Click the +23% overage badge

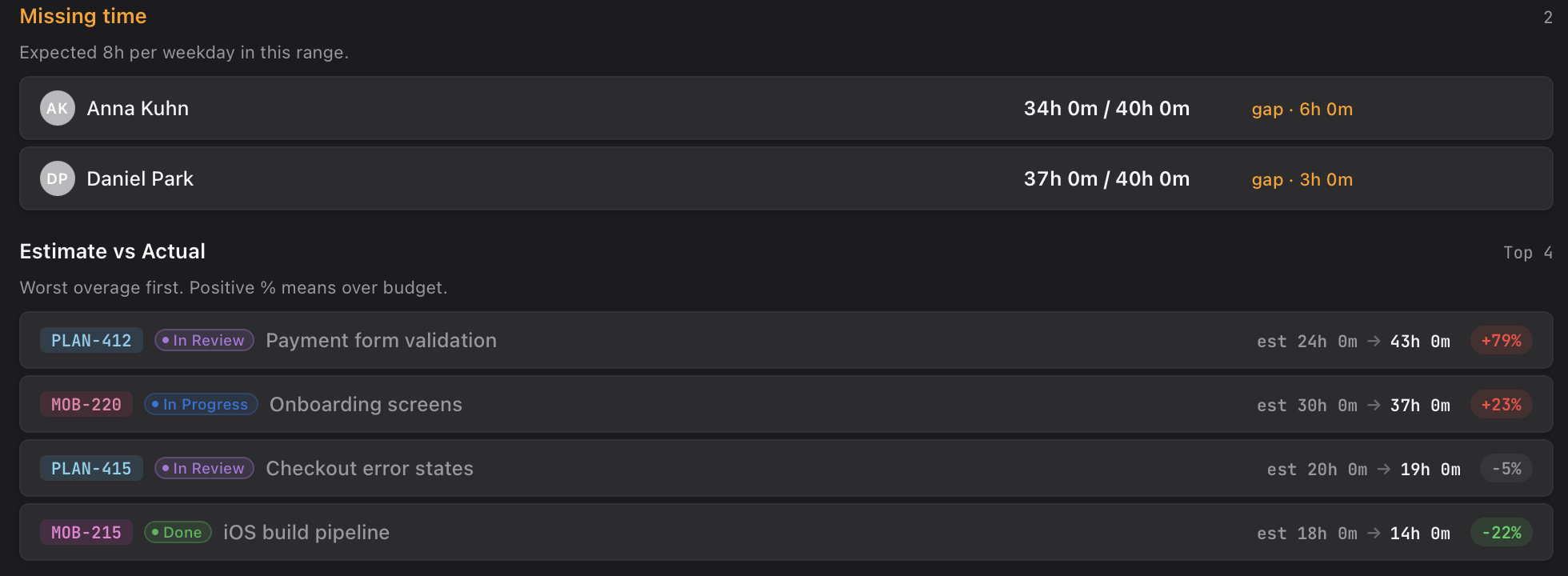tap(1501, 404)
